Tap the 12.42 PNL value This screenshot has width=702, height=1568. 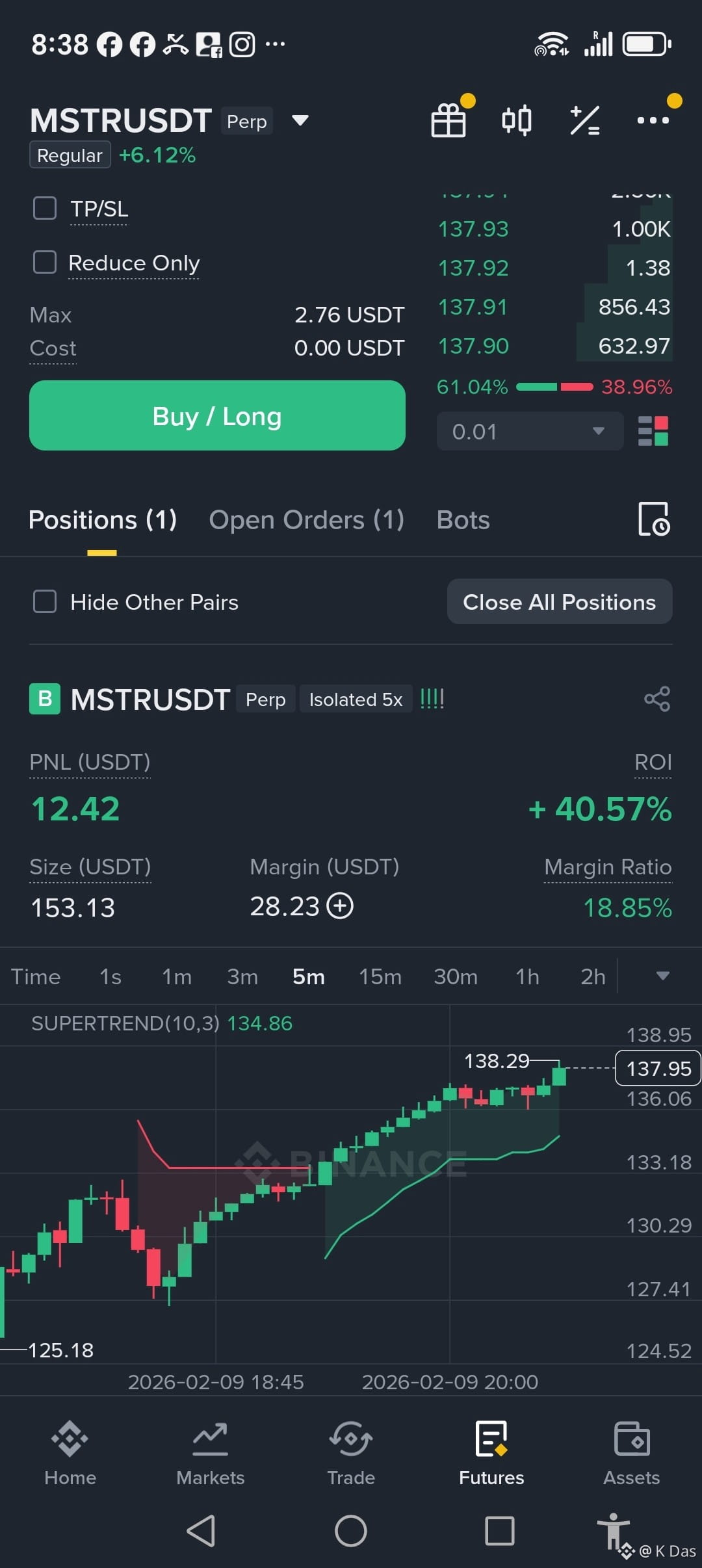tap(75, 809)
